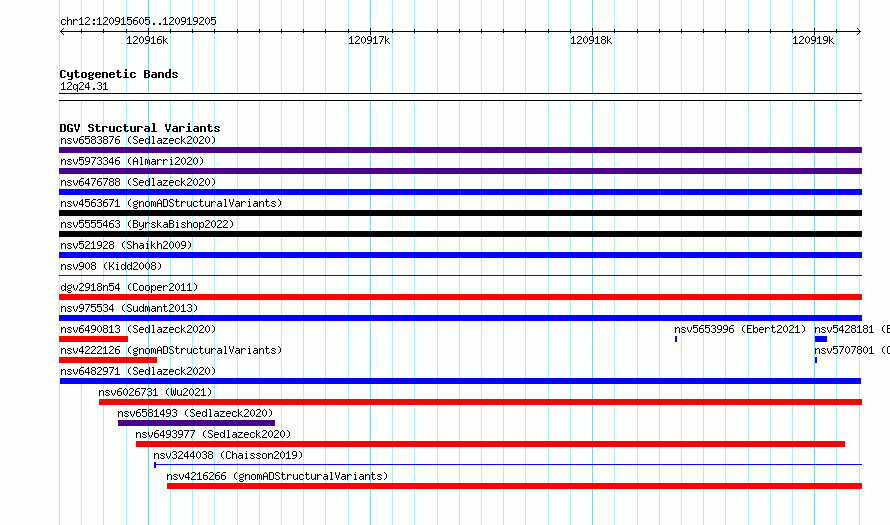Open the nsv6026731 (Wu2021) label

click(155, 392)
